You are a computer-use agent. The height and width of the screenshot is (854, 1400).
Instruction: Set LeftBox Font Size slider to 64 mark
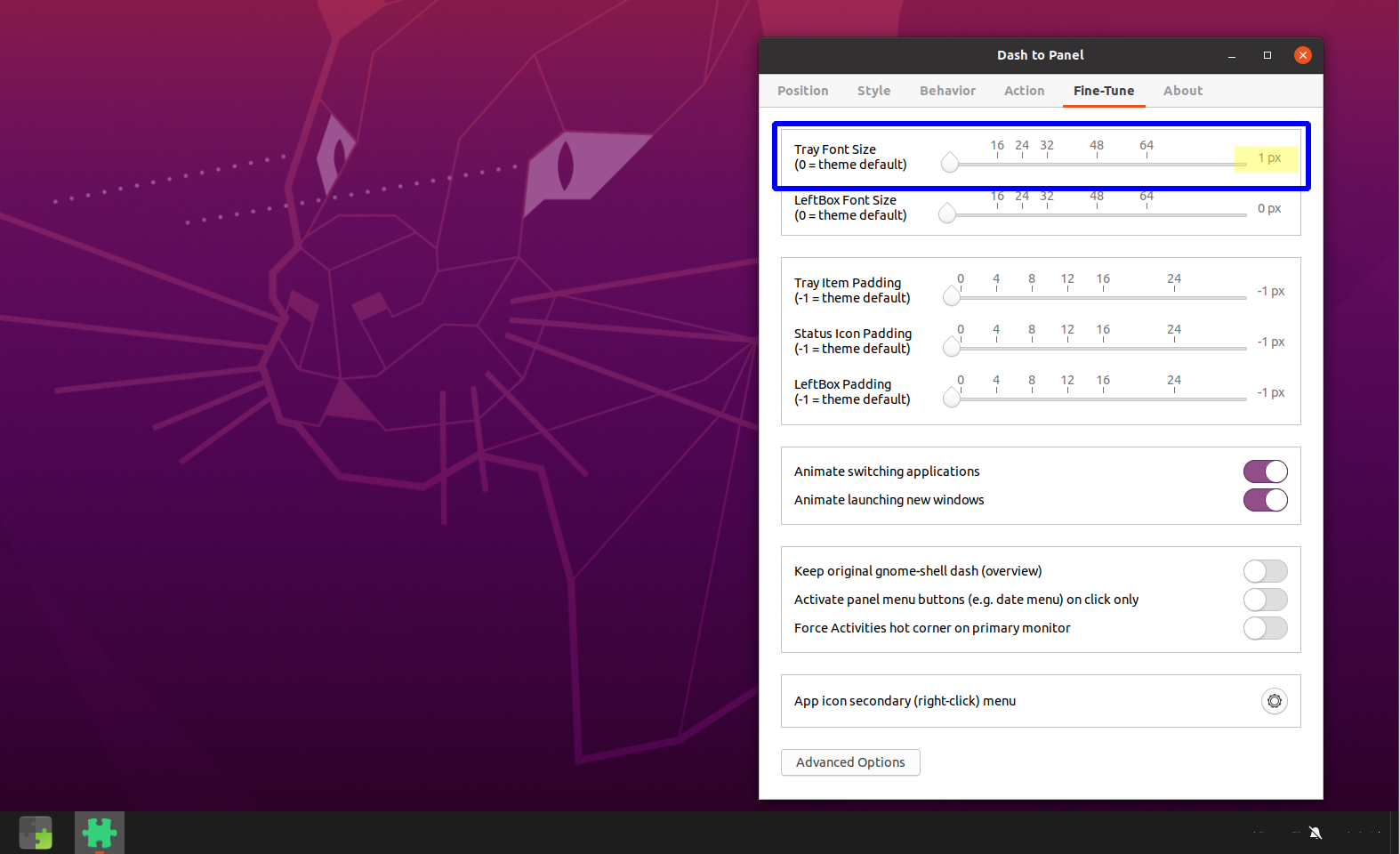tap(1147, 215)
